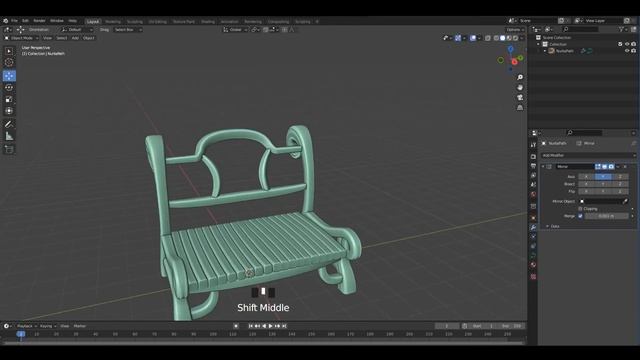Adjust the Merge distance value field
640x360 pixels.
(607, 216)
